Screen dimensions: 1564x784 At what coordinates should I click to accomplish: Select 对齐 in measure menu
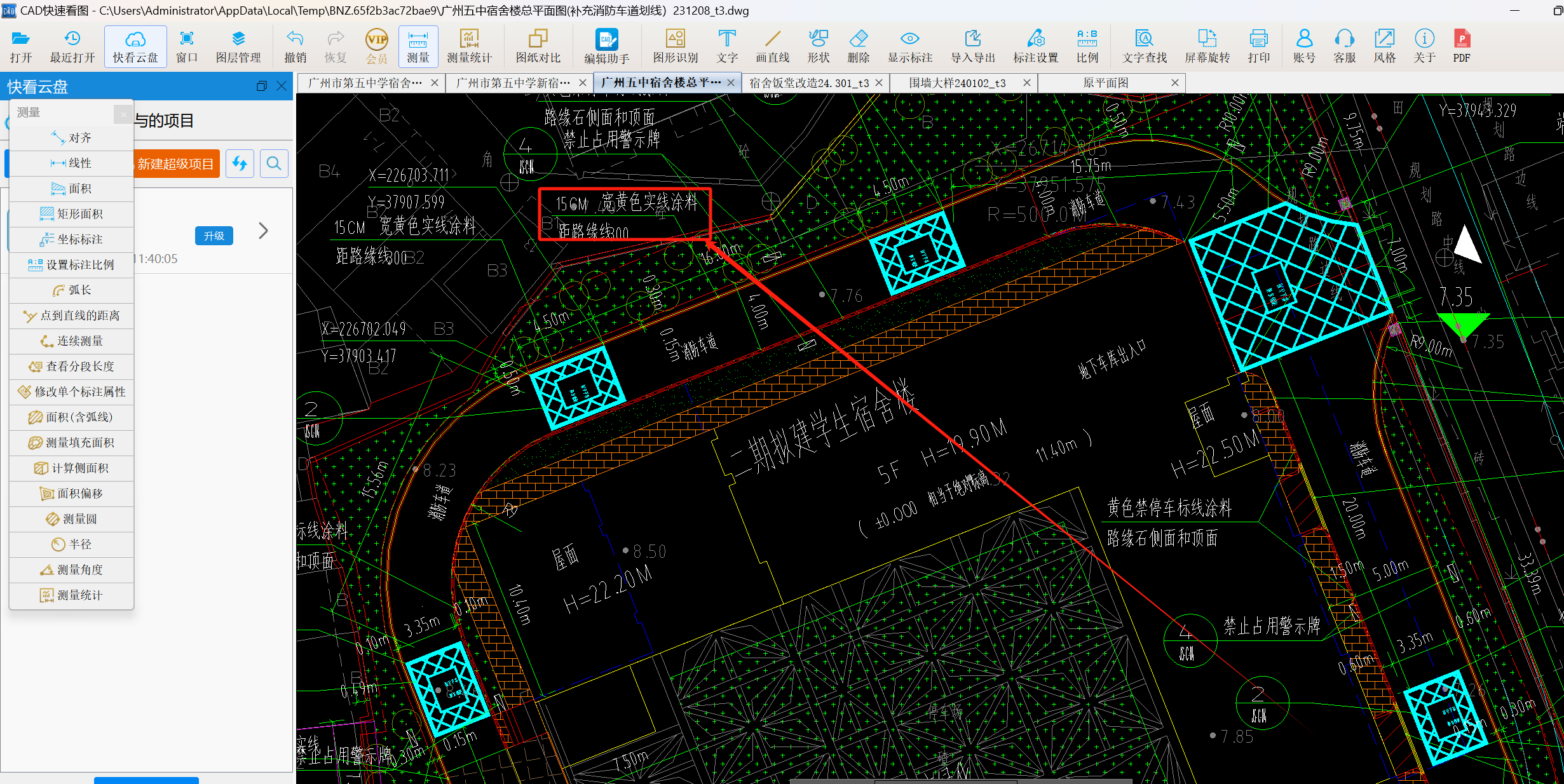point(72,138)
